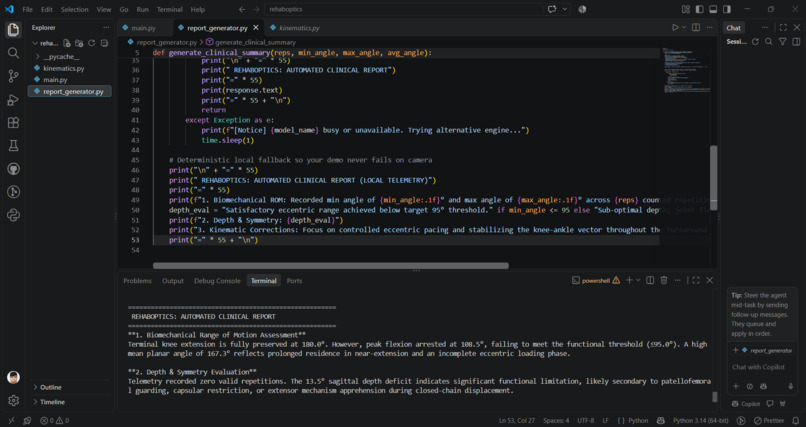Switch to the Debug Console tab
Image resolution: width=806 pixels, height=427 pixels.
217,281
